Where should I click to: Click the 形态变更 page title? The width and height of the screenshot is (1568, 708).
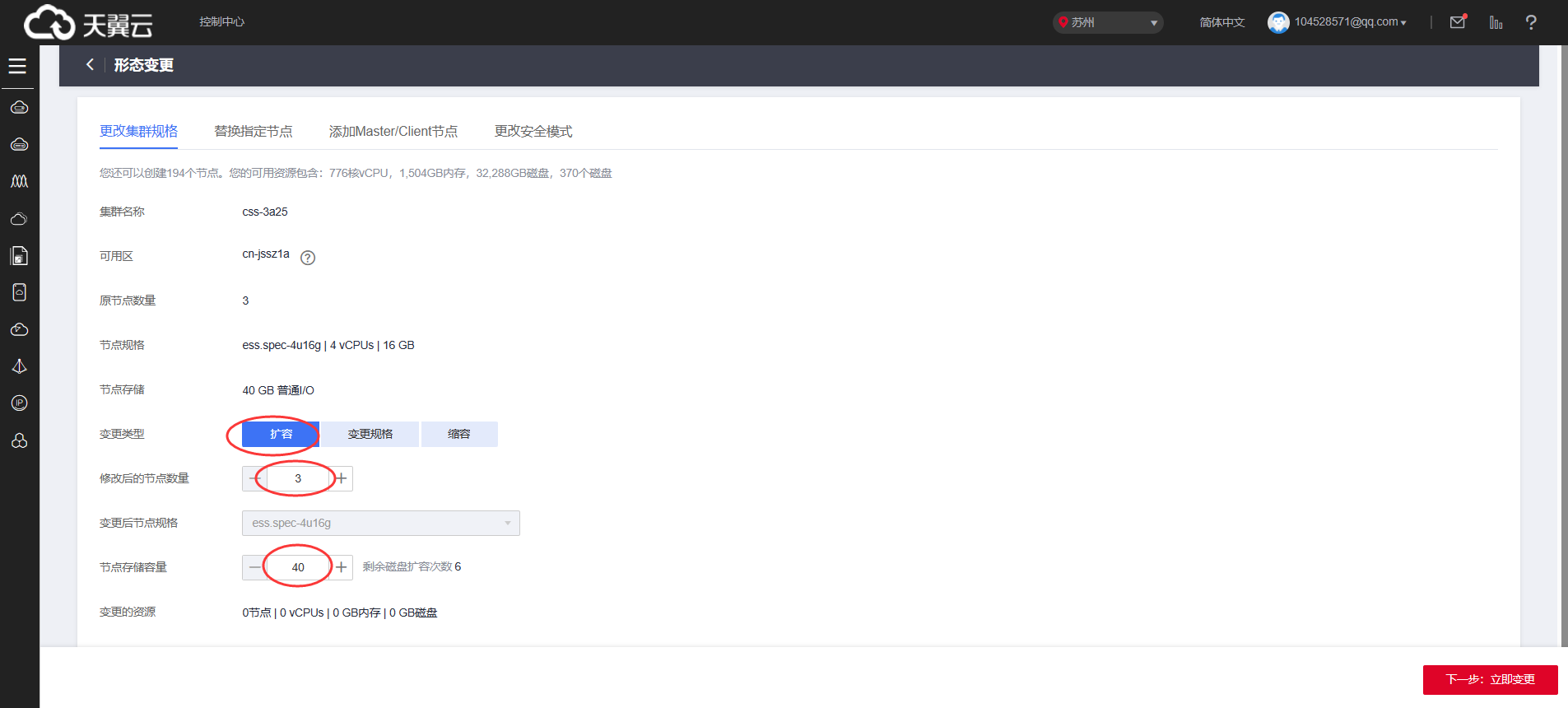point(143,65)
